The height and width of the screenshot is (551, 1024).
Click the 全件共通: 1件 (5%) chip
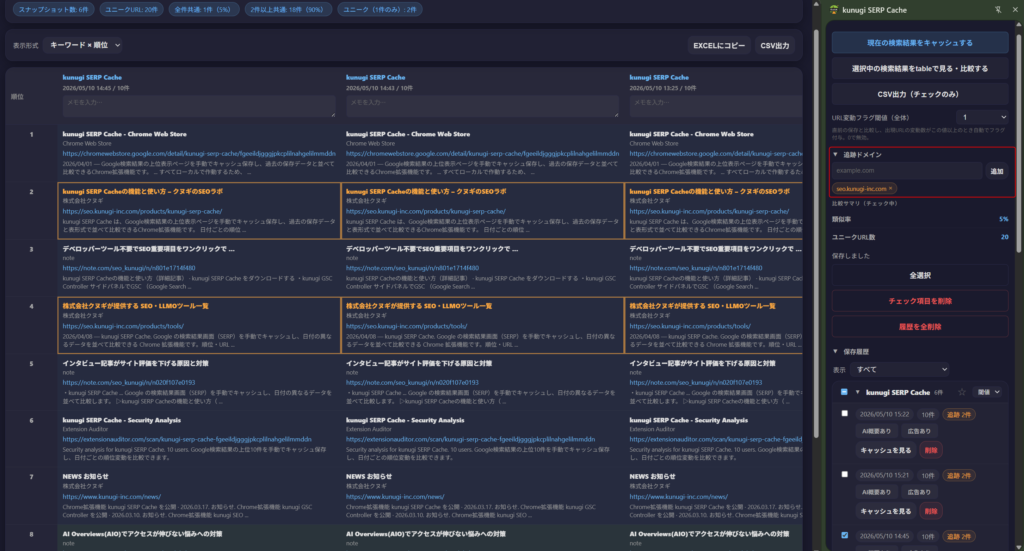(x=203, y=10)
